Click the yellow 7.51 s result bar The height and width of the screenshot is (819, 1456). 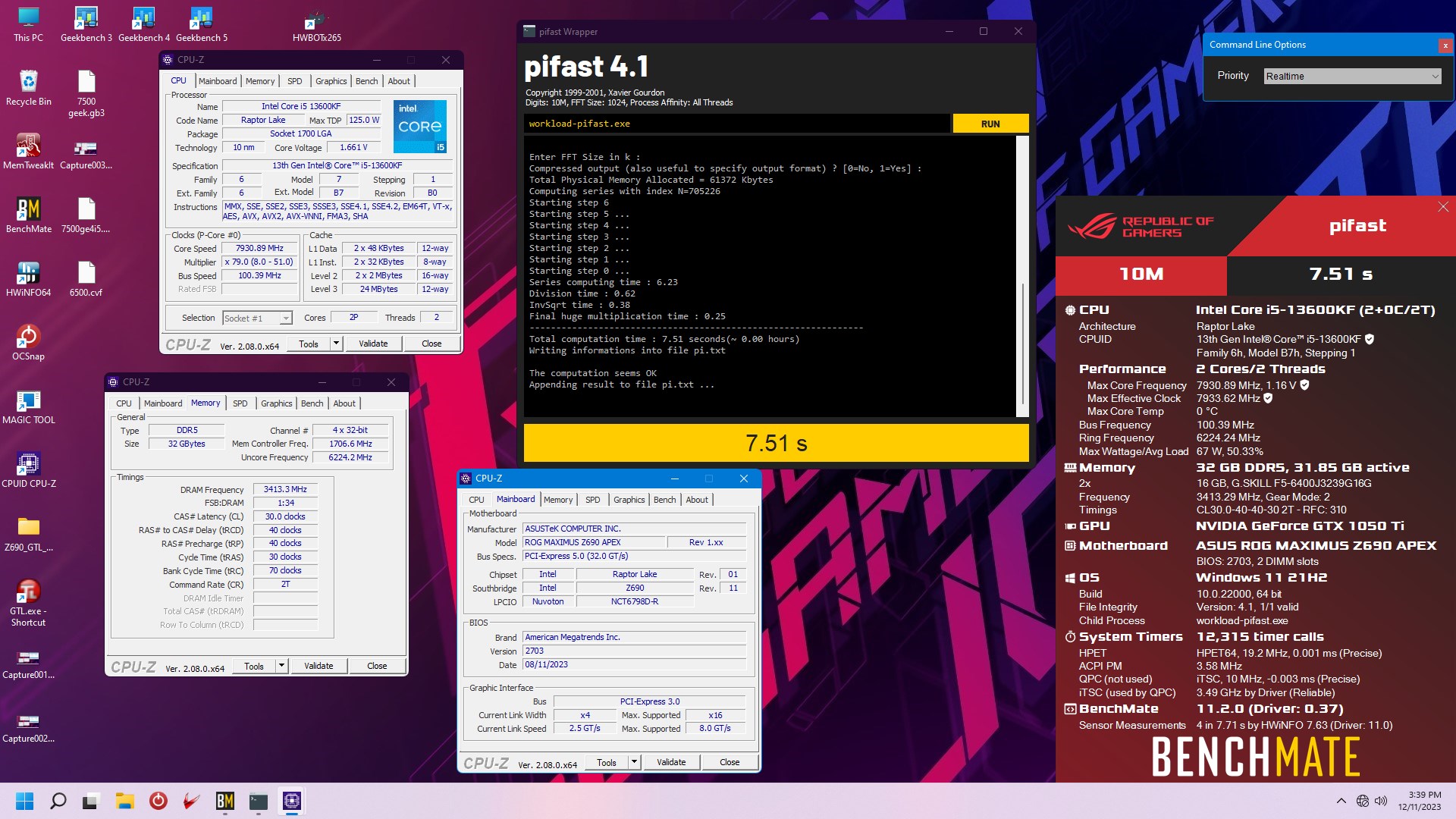[x=776, y=443]
